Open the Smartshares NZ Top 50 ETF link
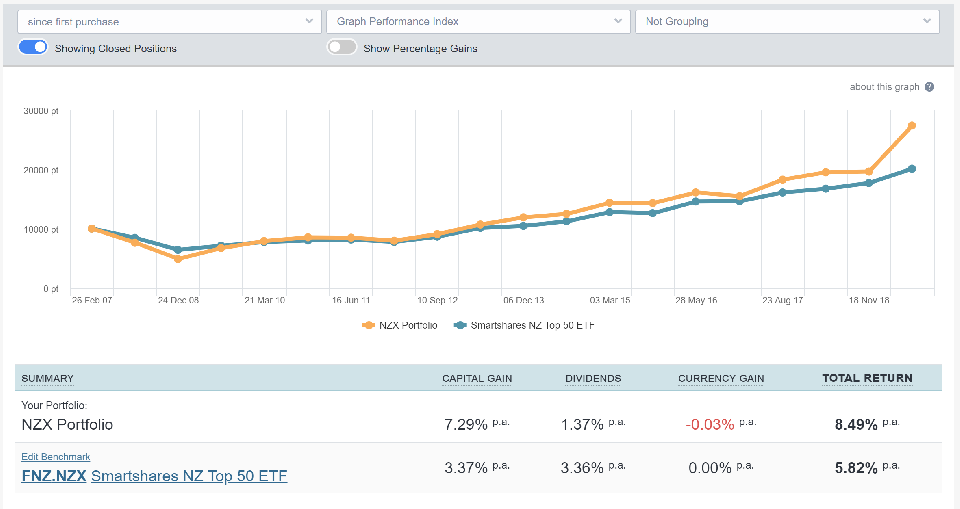The width and height of the screenshot is (960, 509). click(189, 476)
